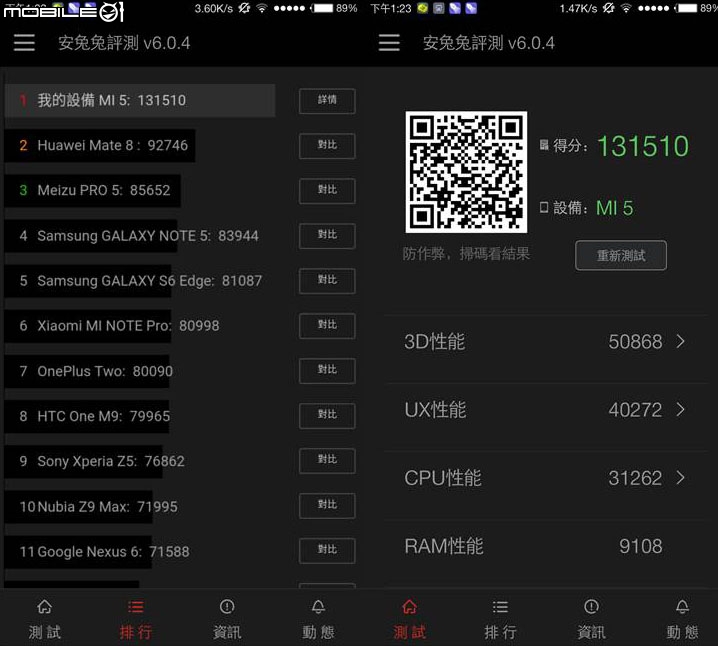Tap title 安兔兔評測 v6.0.4 on right screen

[x=489, y=43]
